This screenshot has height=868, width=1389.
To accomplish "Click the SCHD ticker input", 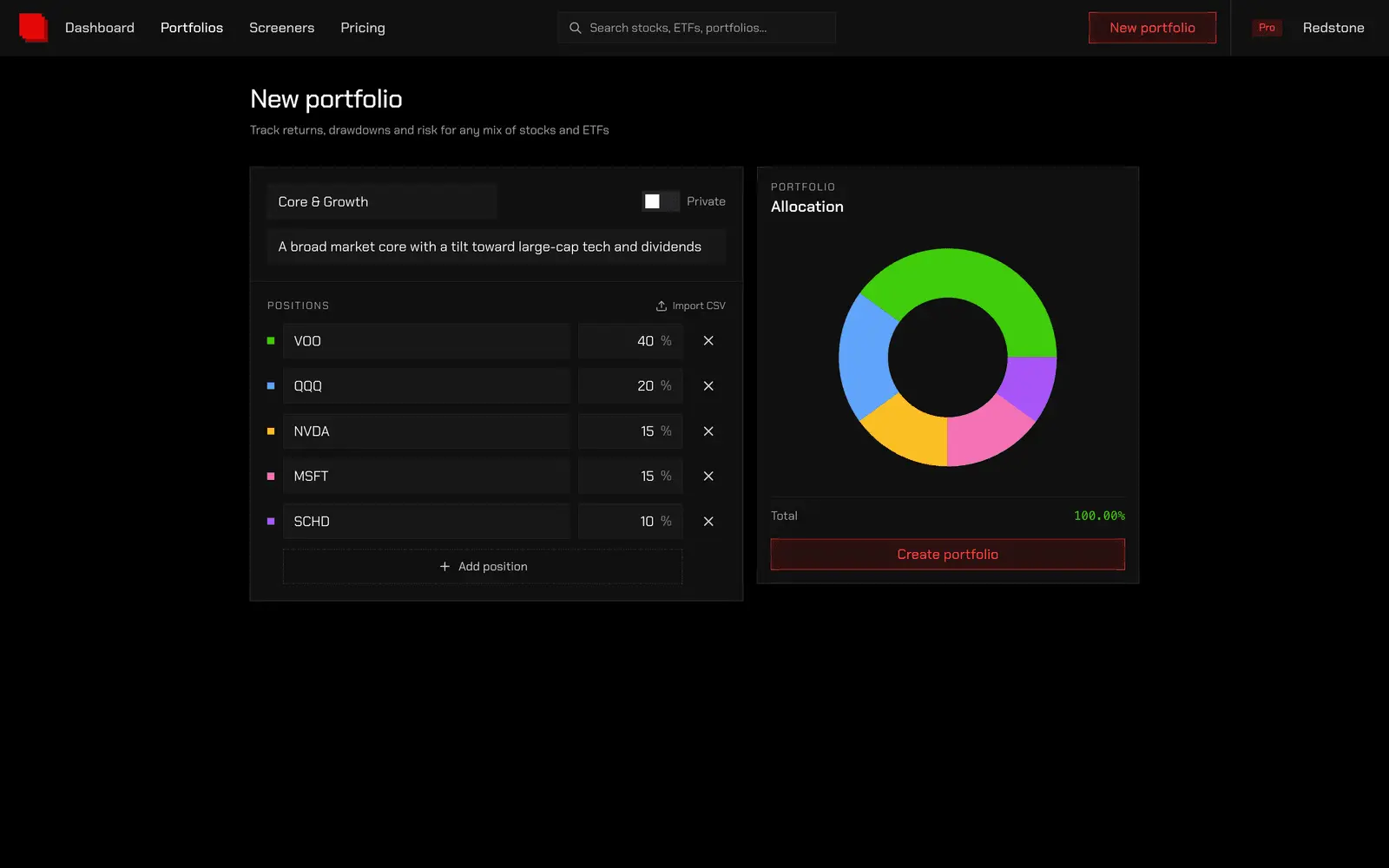I will [426, 522].
